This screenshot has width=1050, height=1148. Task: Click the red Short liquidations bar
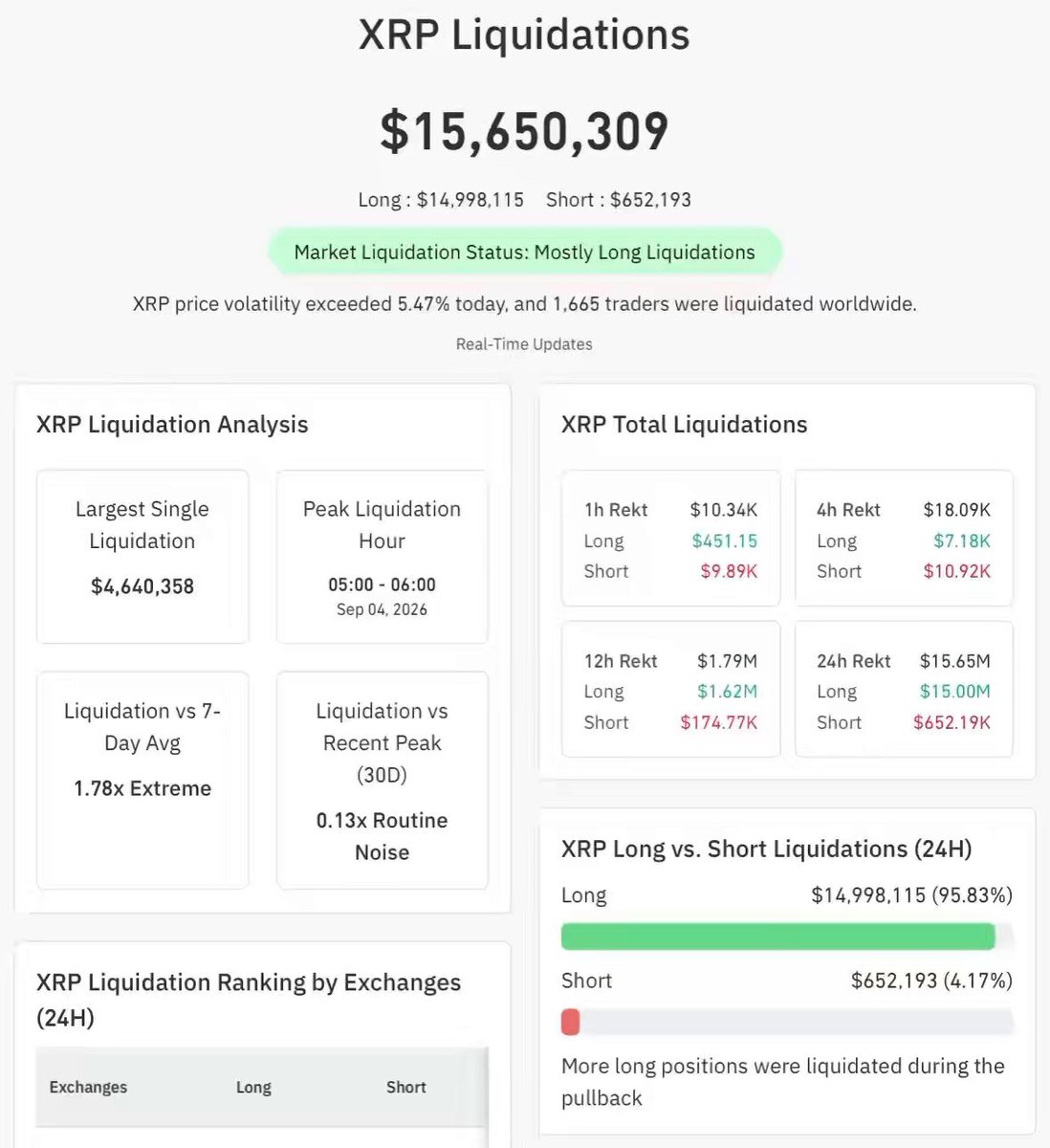(x=570, y=1022)
